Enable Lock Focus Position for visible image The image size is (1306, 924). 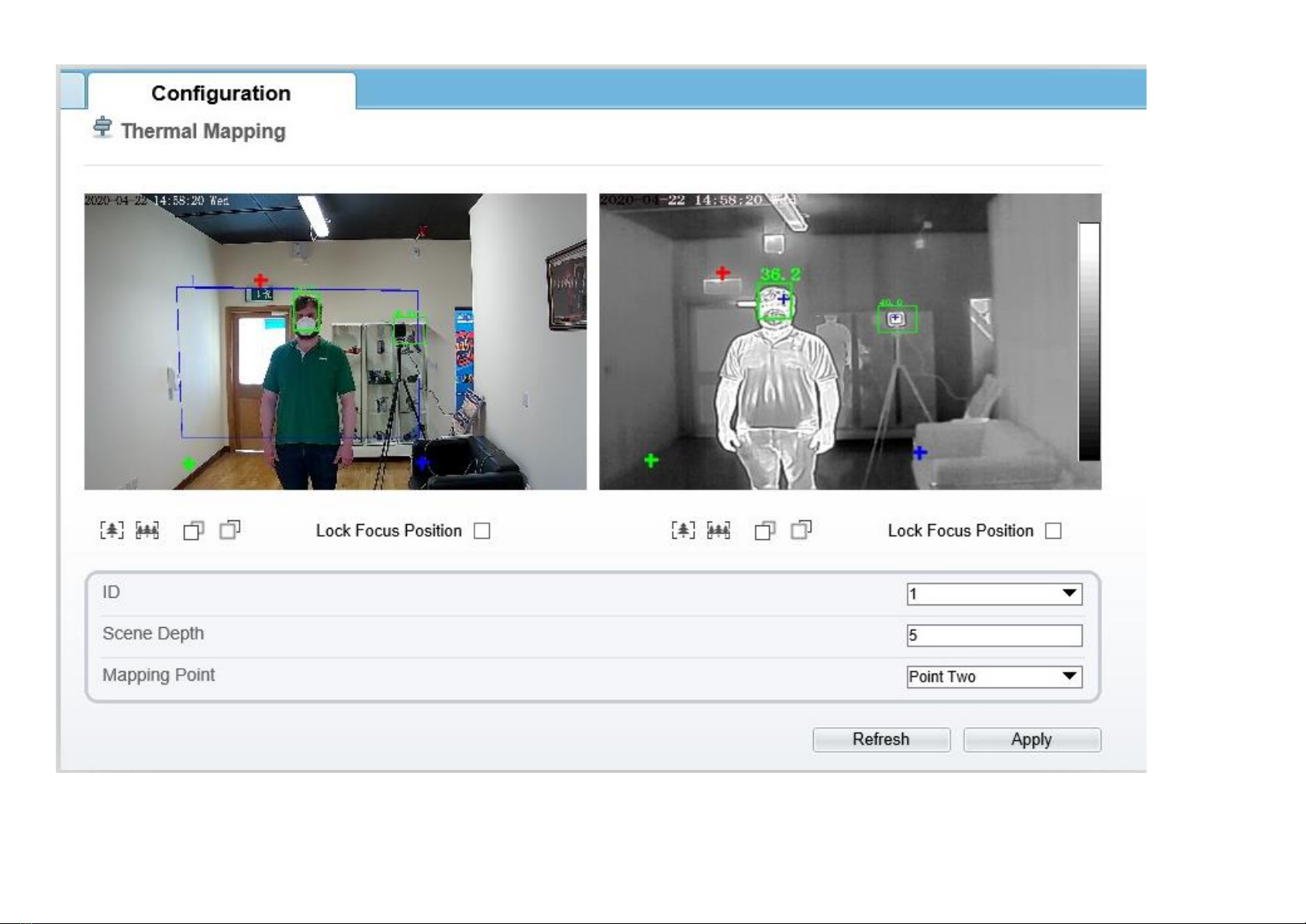482,531
